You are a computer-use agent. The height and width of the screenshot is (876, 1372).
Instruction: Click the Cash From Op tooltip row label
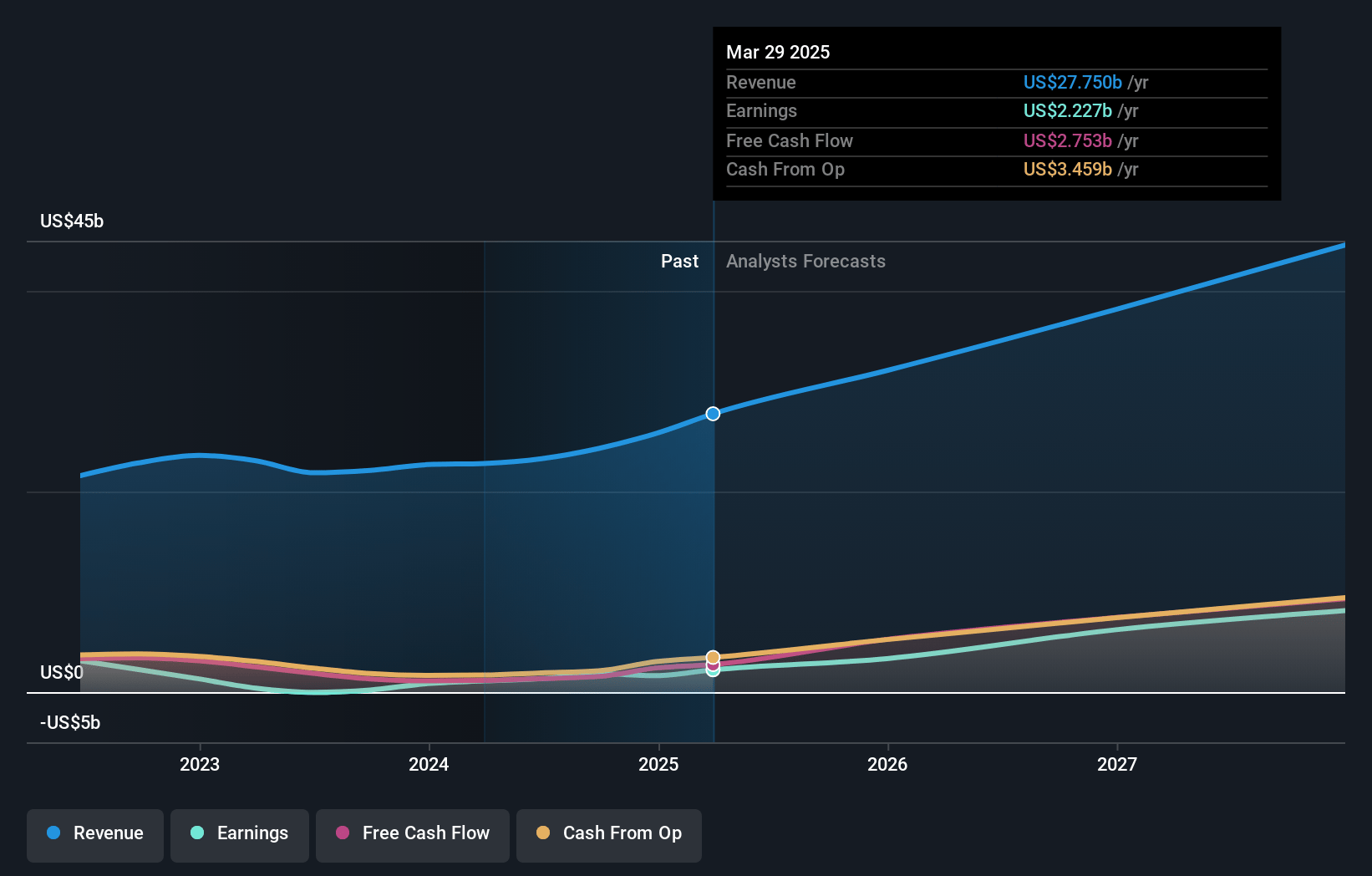[x=785, y=169]
